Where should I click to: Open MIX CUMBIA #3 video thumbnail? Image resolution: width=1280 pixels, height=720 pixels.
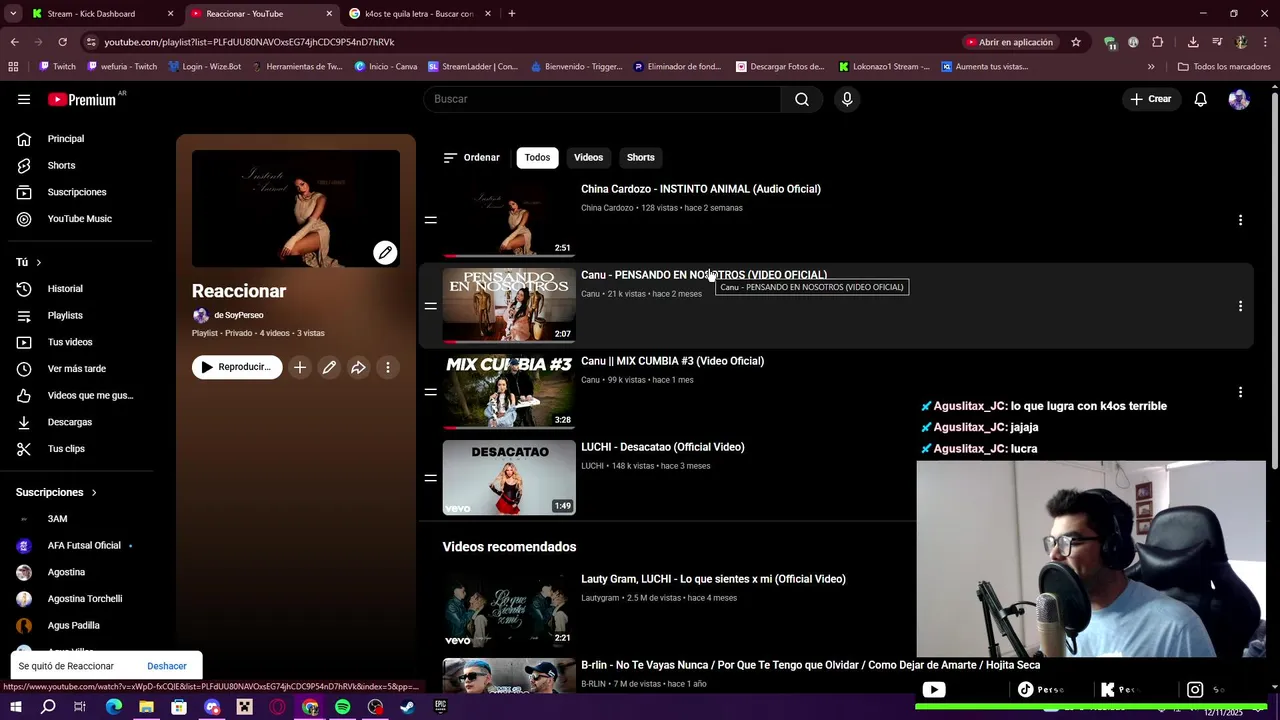coord(509,392)
